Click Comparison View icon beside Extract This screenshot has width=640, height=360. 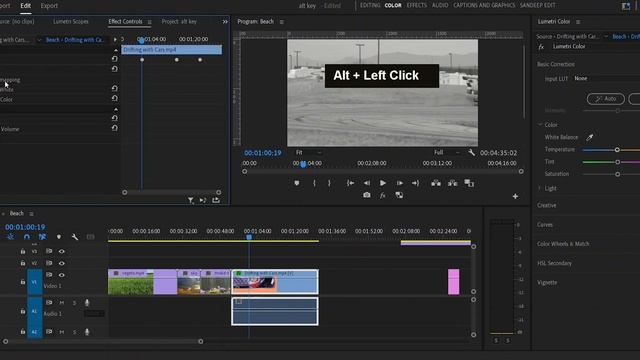[469, 183]
